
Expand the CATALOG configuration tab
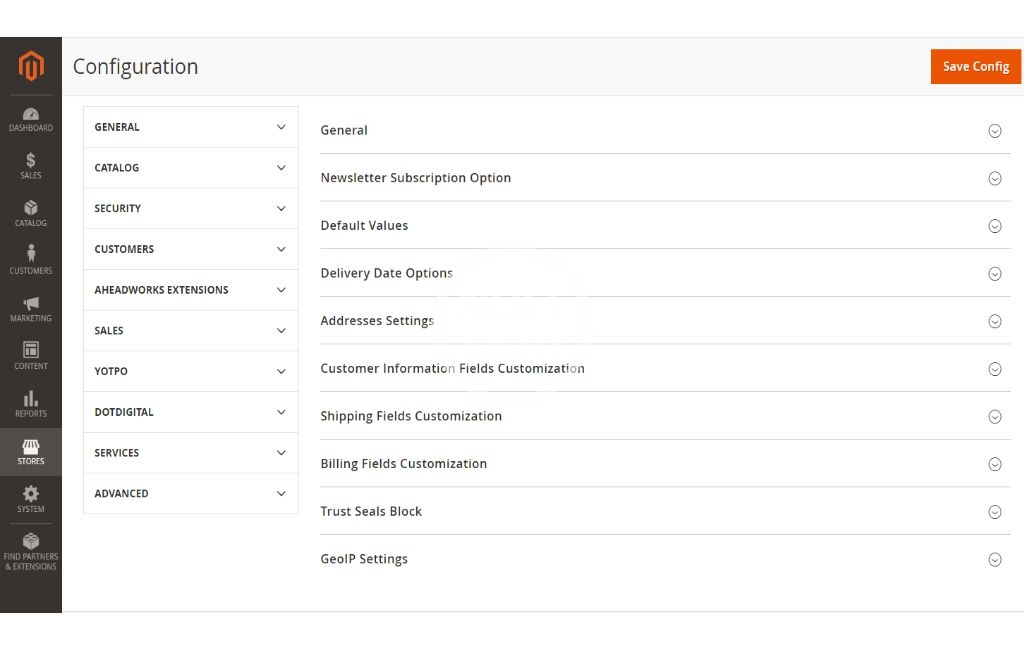[190, 168]
